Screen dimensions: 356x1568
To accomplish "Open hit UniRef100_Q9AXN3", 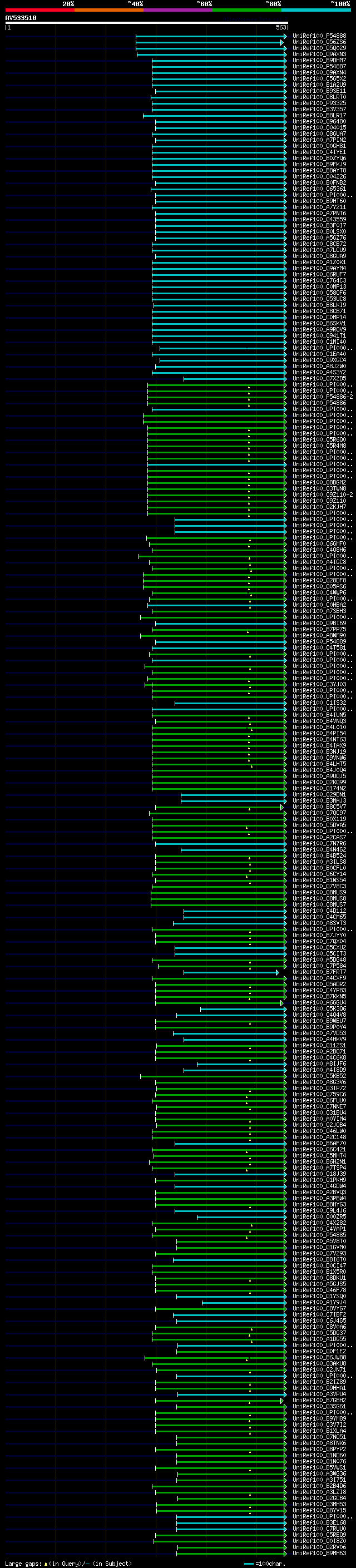I will tap(319, 54).
